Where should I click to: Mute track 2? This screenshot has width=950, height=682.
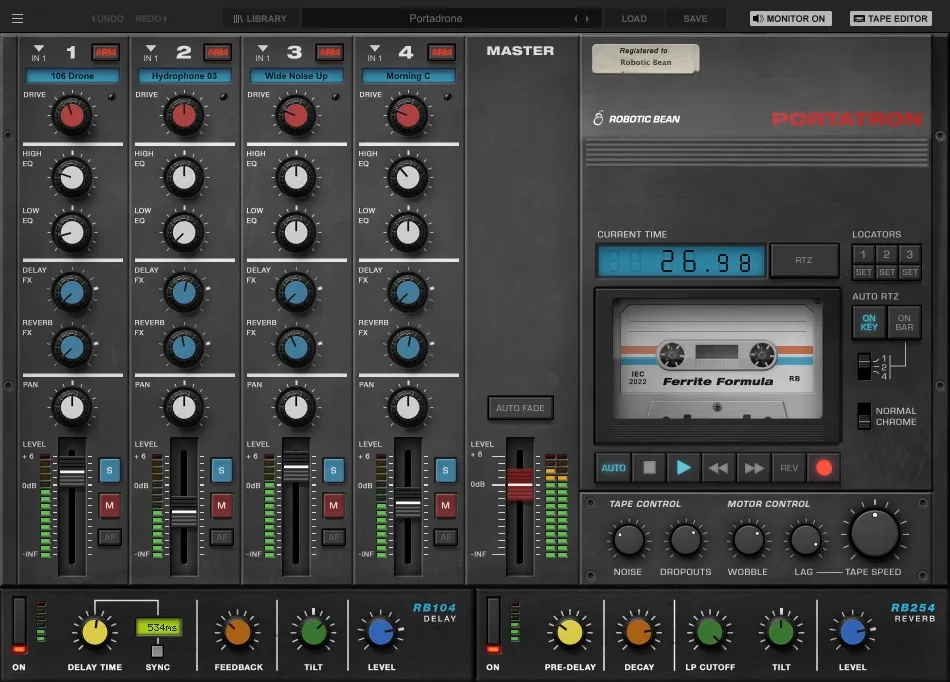(x=222, y=505)
